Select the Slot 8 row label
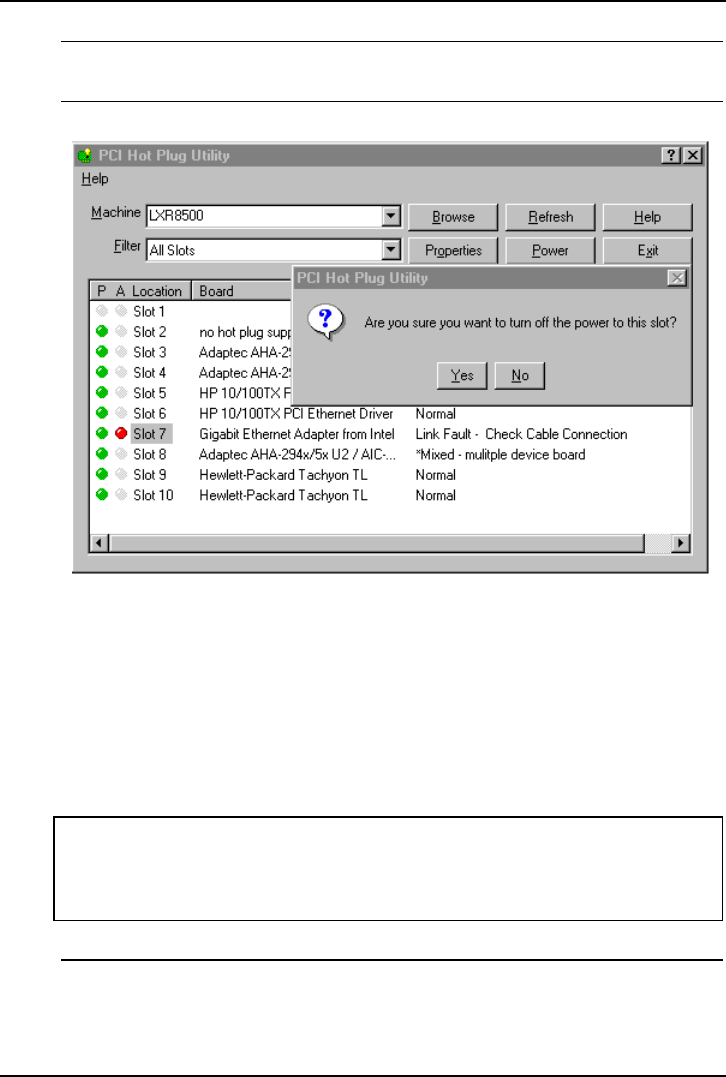 150,454
